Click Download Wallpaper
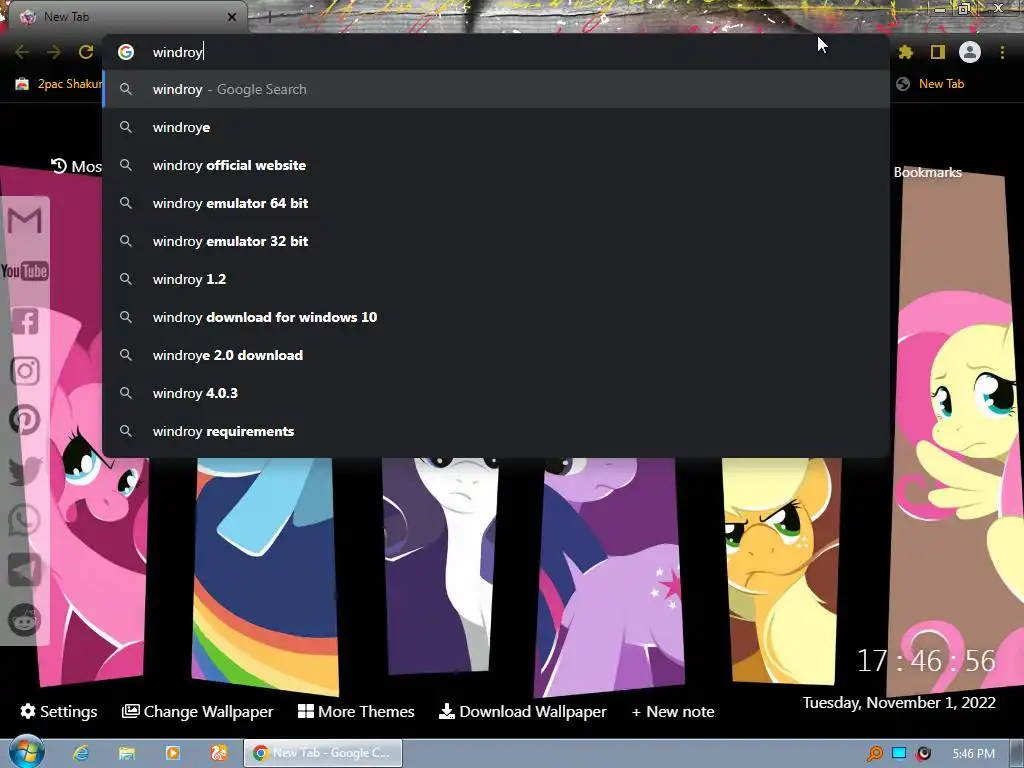Screen dimensions: 1024x768 coord(522,711)
